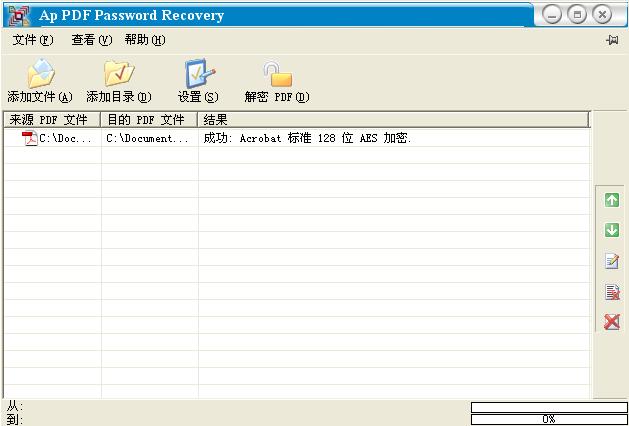629x426 pixels.
Task: Open the Help (帮助) menu
Action: pos(145,40)
